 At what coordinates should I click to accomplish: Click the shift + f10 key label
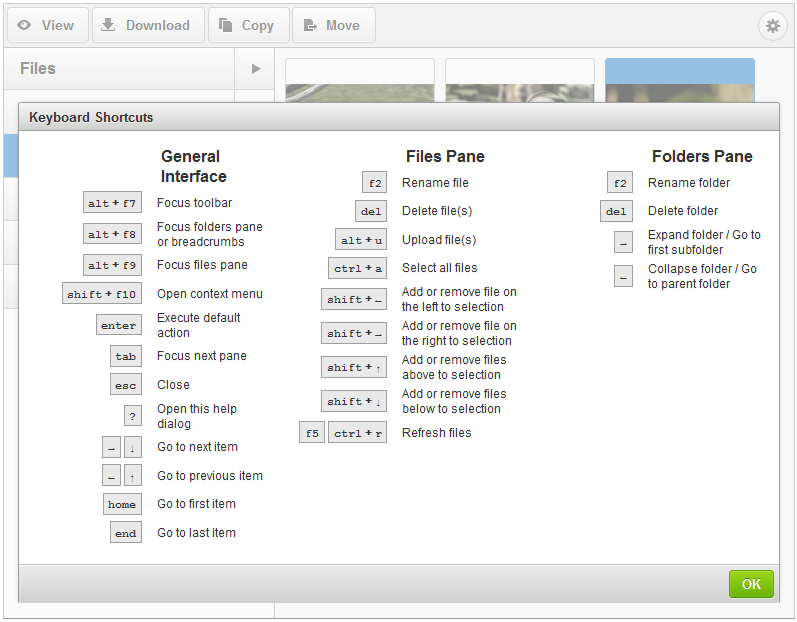tap(102, 294)
